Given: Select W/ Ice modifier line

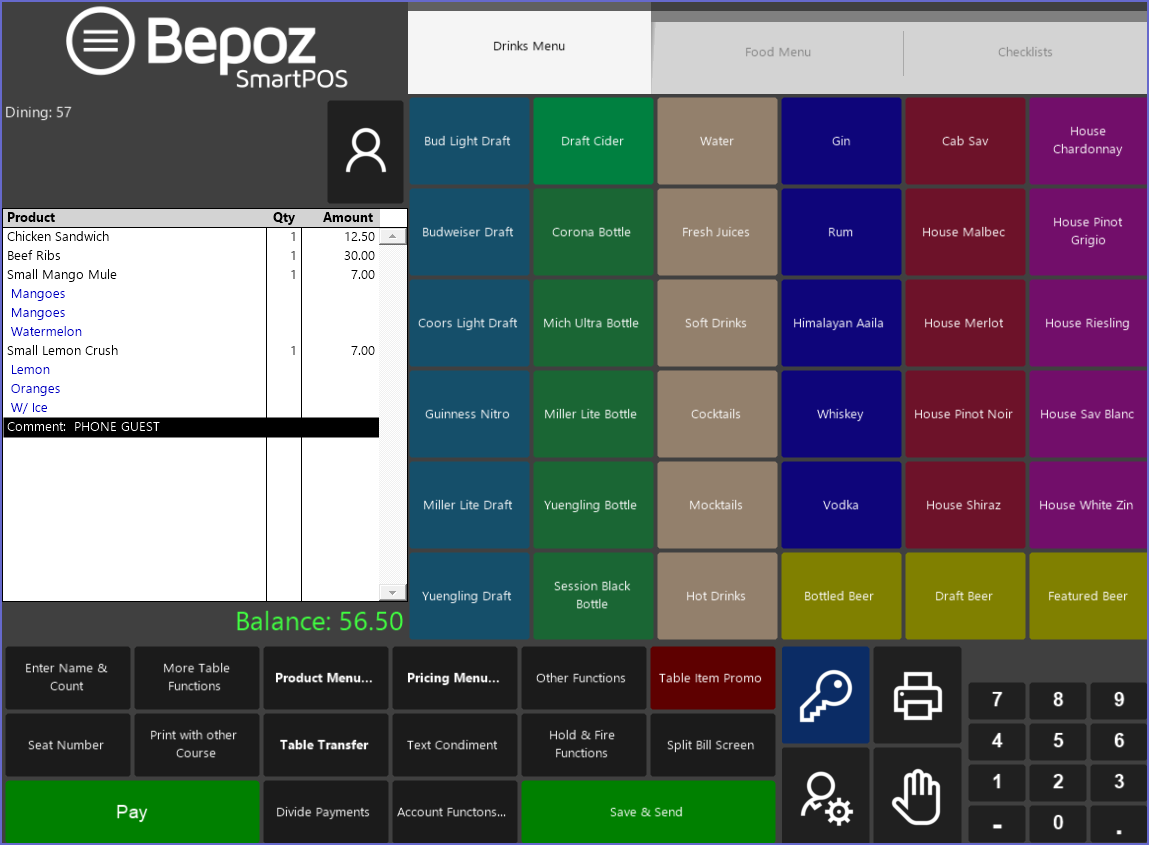Looking at the screenshot, I should click(x=191, y=408).
